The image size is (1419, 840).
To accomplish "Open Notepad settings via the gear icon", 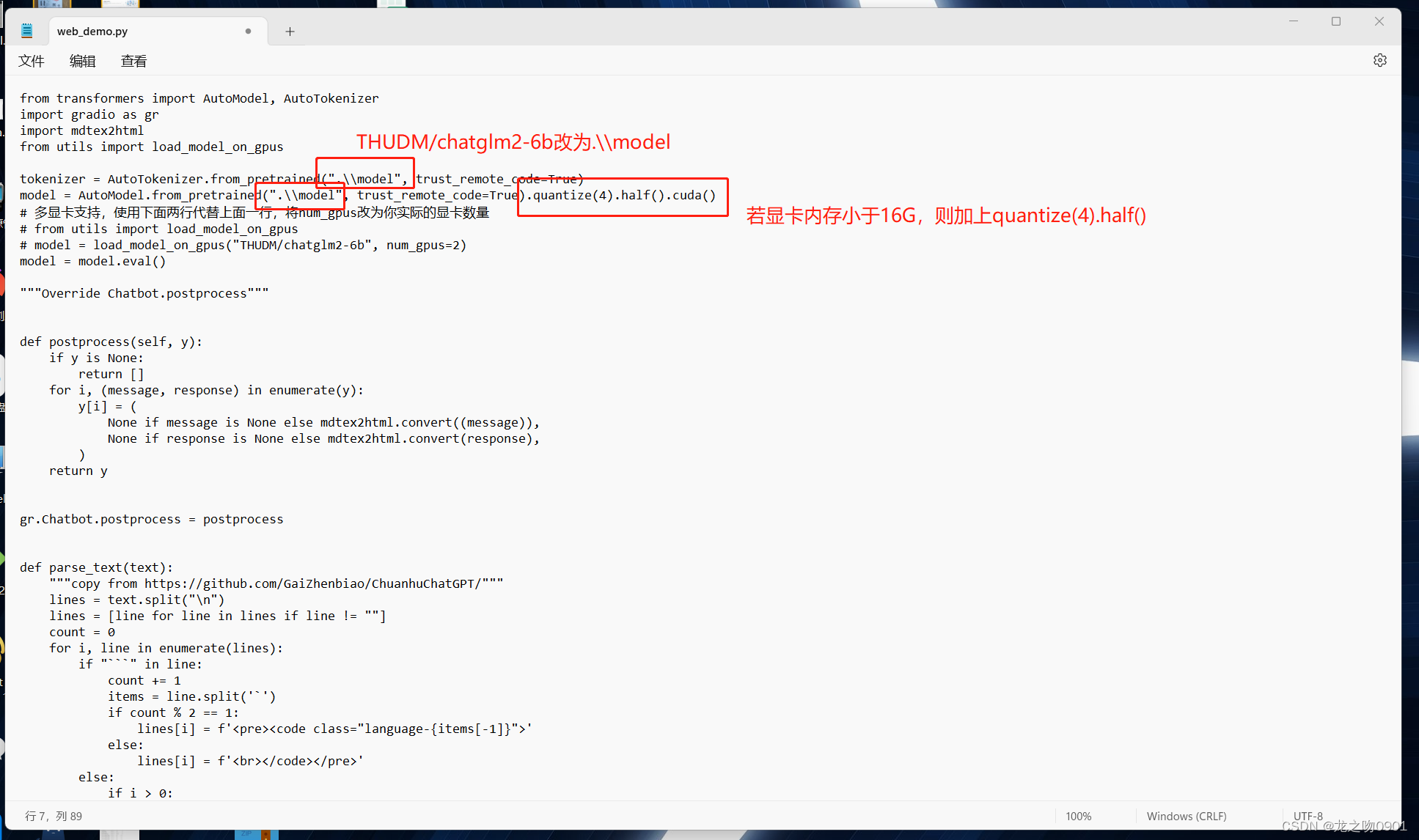I will tap(1379, 60).
